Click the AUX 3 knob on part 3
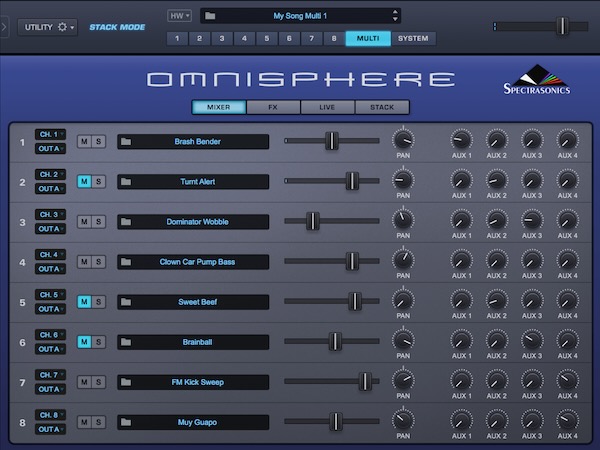 tap(532, 220)
